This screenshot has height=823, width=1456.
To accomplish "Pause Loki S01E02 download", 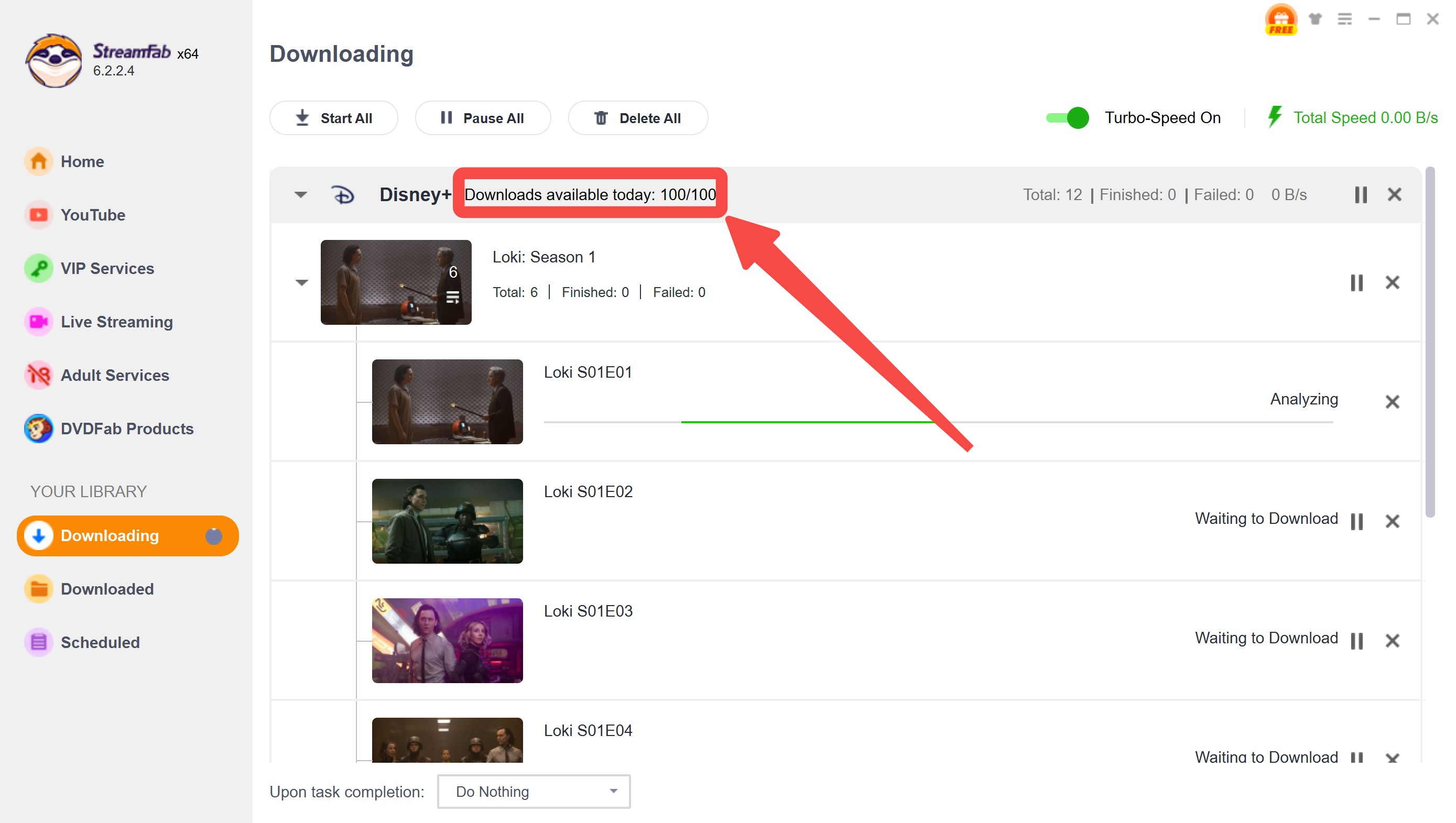I will click(x=1356, y=521).
